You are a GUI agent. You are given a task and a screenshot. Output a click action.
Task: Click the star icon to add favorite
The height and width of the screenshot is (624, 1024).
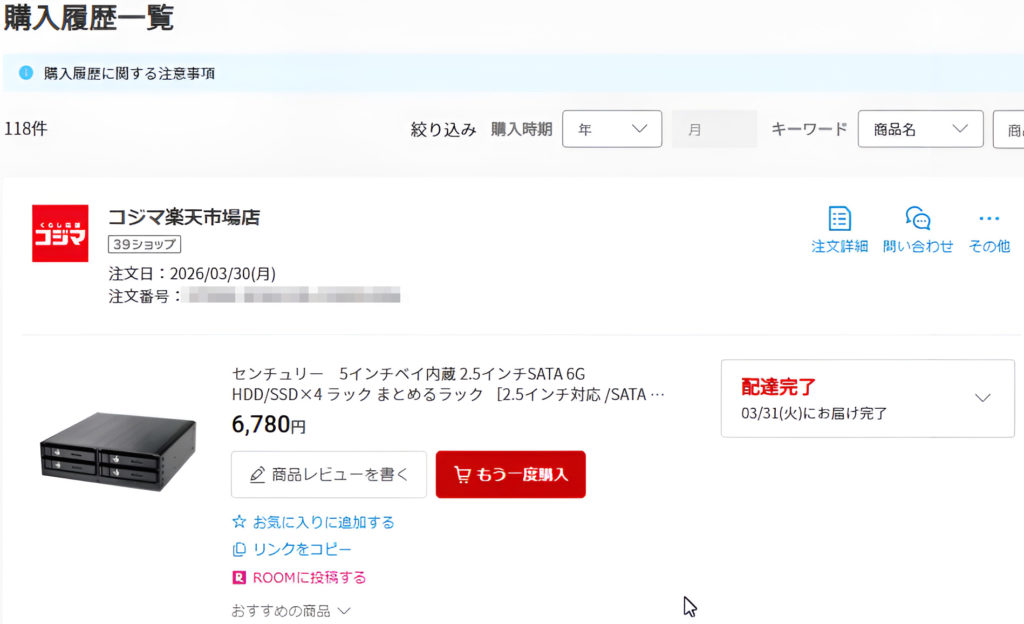tap(239, 522)
